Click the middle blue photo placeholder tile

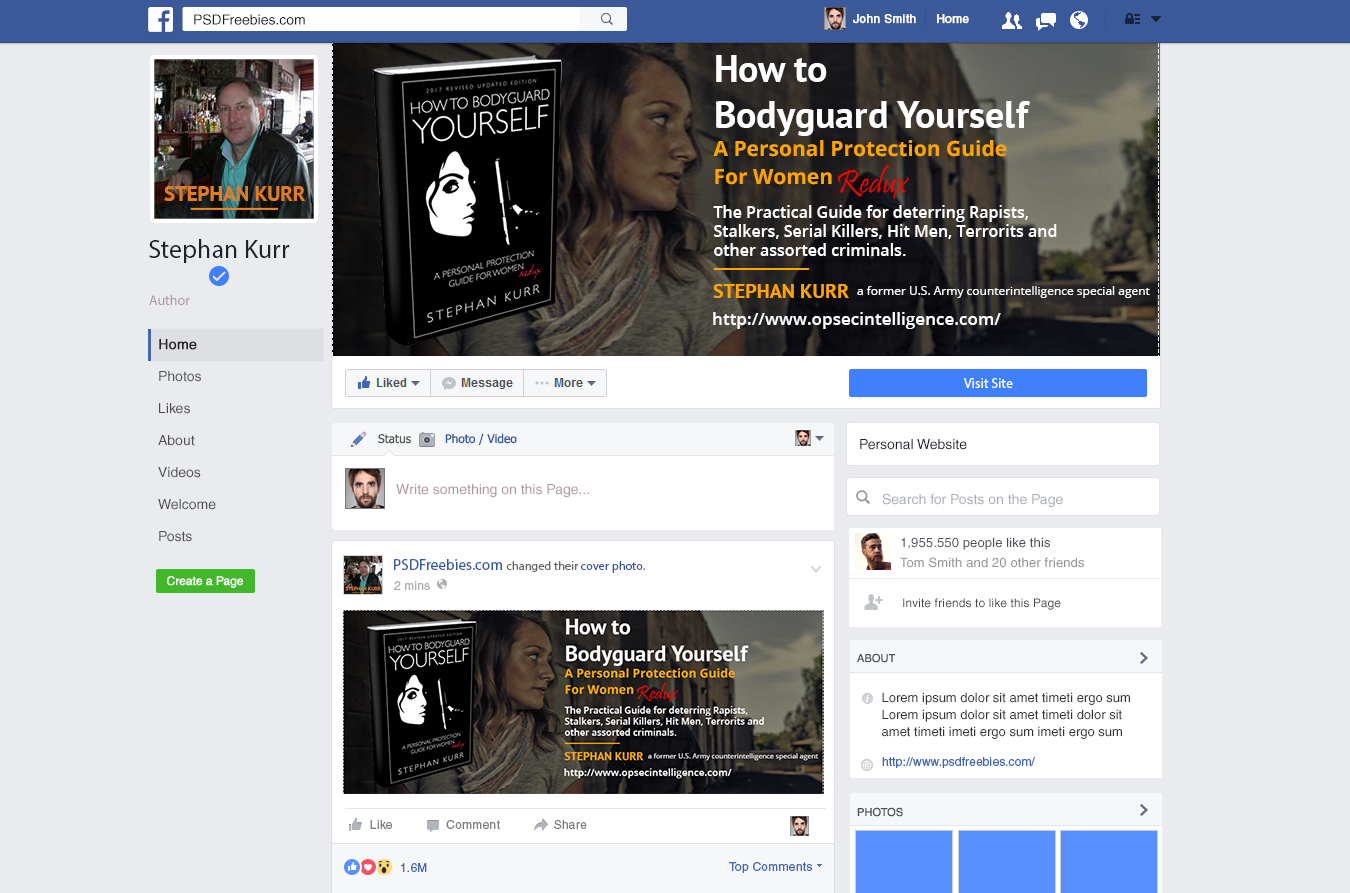1007,861
